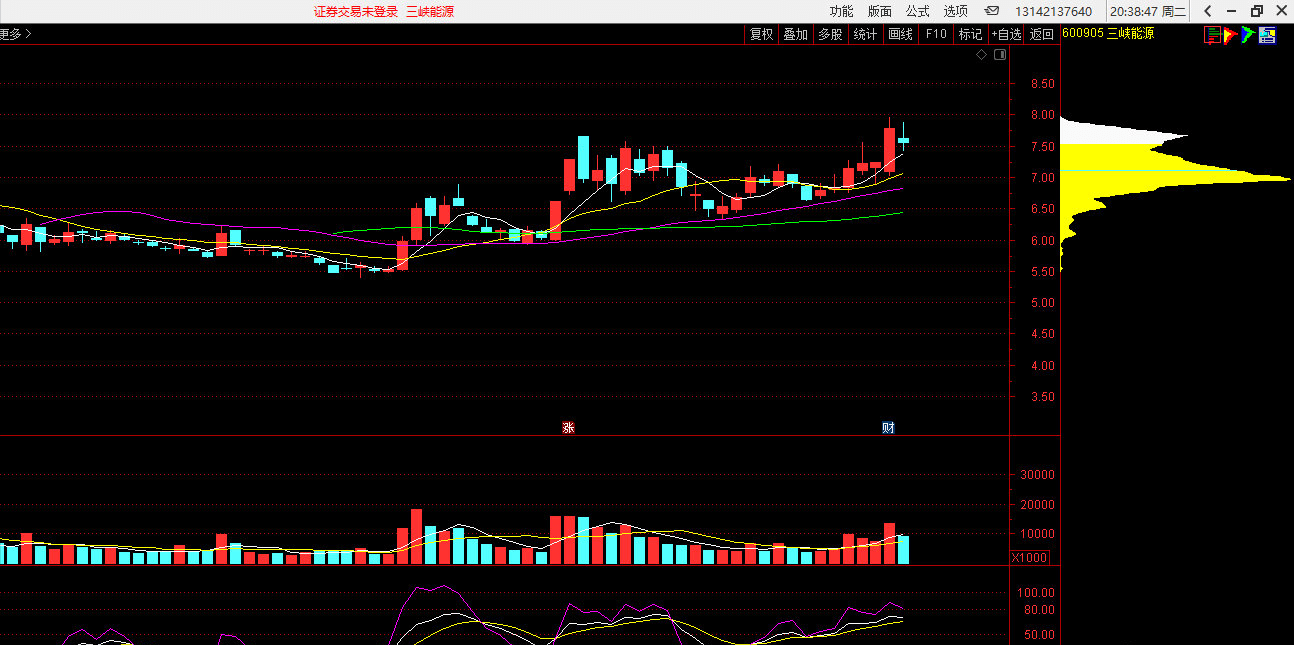
Task: Click the back arrow in the title bar
Action: [1208, 11]
